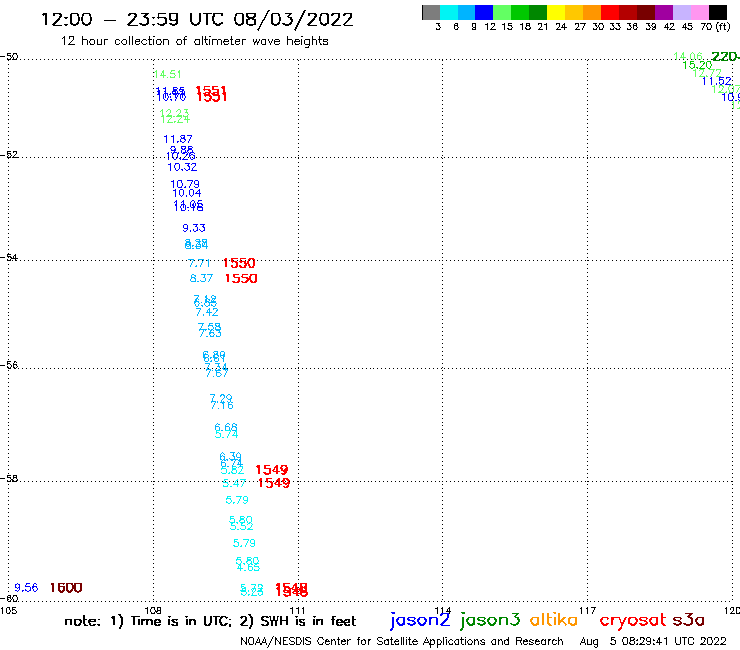Click the longitude axis label 117
The height and width of the screenshot is (650, 740).
[587, 611]
